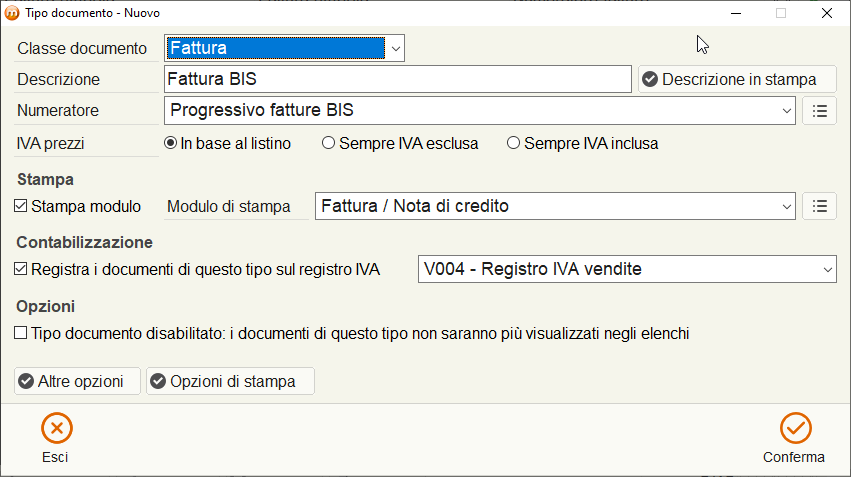This screenshot has width=851, height=477.
Task: Enable Tipo documento disabilitato checkbox
Action: (x=21, y=333)
